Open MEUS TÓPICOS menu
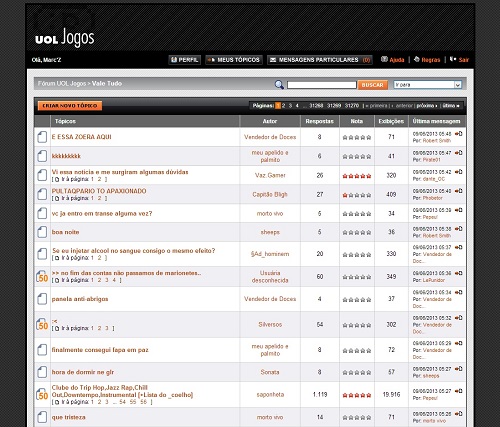 point(234,60)
